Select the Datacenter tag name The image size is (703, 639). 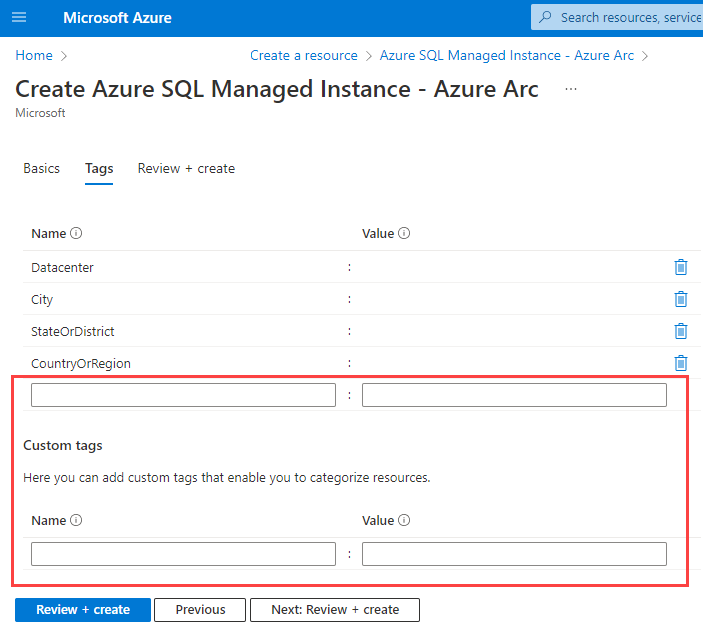point(62,268)
